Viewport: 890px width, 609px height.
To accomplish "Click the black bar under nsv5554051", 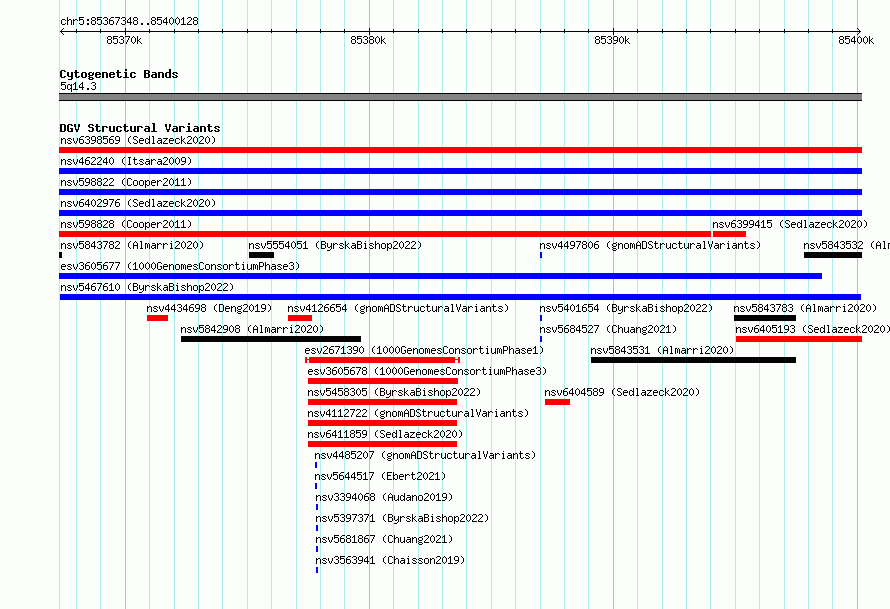I will click(x=261, y=255).
